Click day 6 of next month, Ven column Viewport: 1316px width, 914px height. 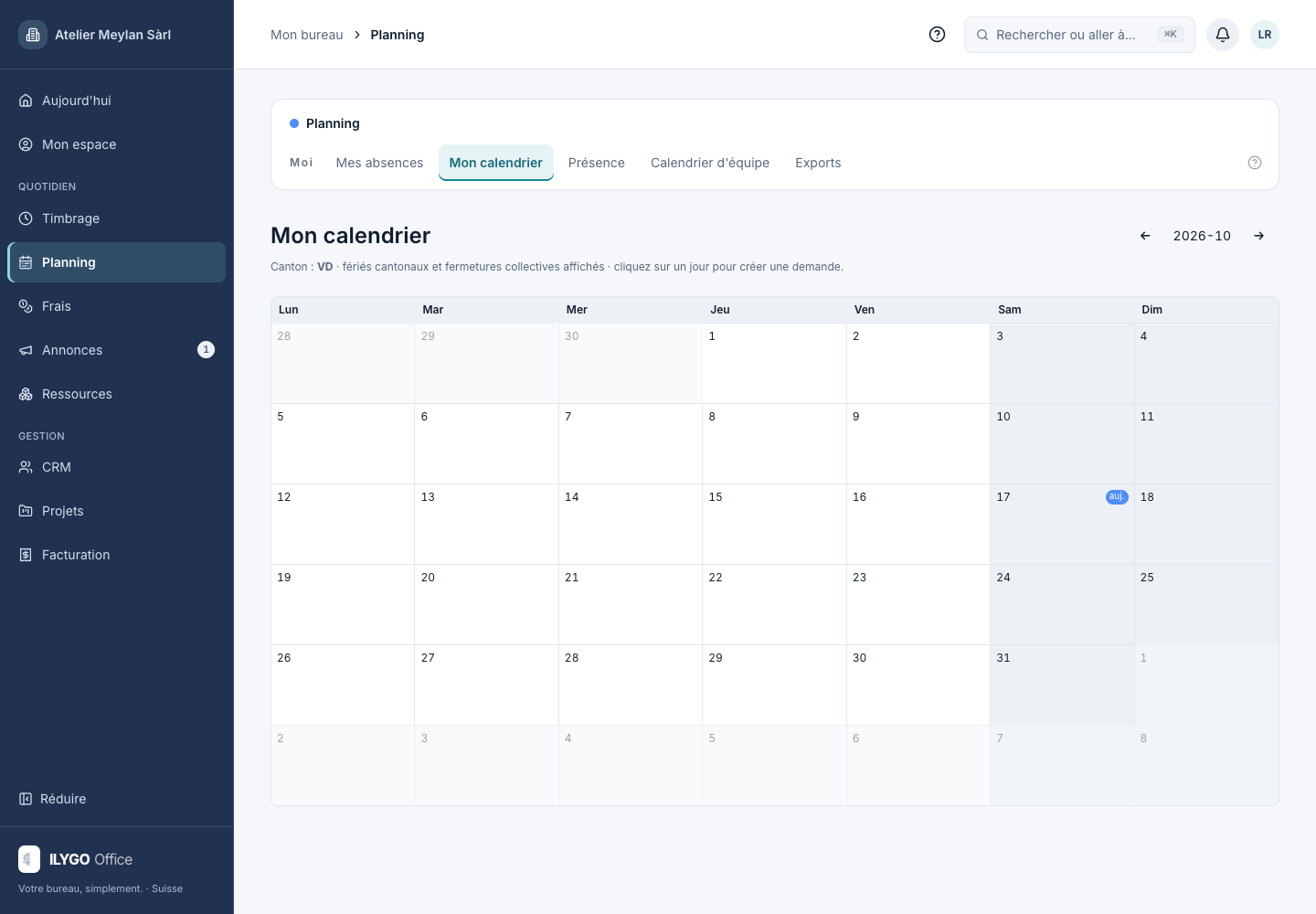pos(918,765)
